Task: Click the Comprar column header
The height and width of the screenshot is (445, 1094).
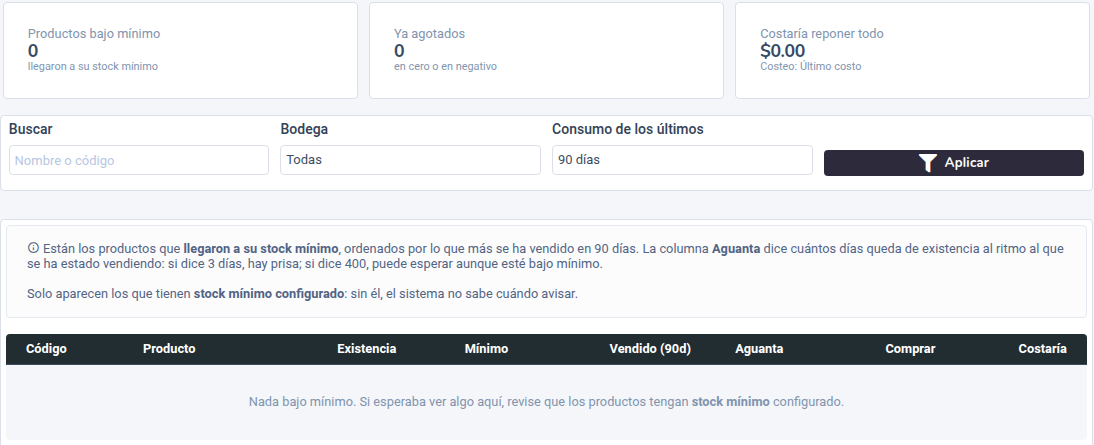Action: coord(911,349)
